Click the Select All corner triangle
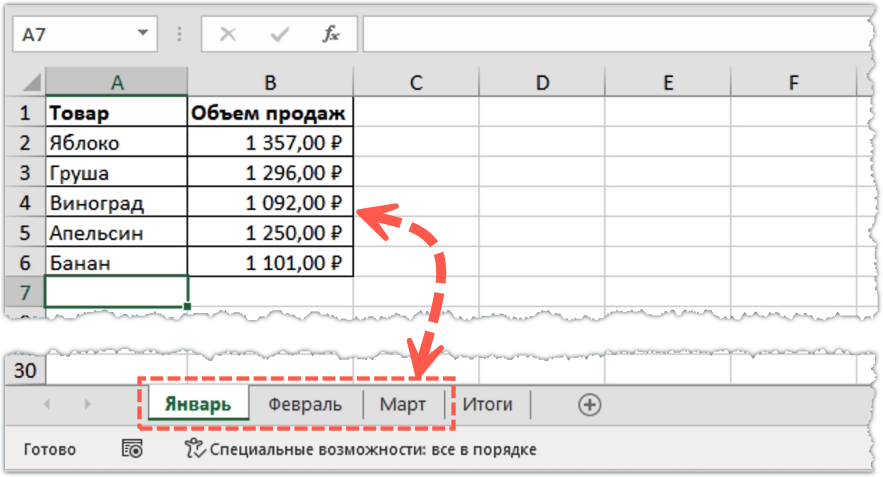This screenshot has width=883, height=477. click(x=31, y=82)
